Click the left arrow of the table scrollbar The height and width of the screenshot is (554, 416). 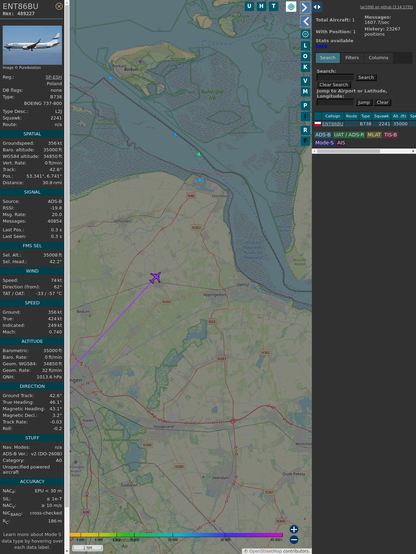314,151
